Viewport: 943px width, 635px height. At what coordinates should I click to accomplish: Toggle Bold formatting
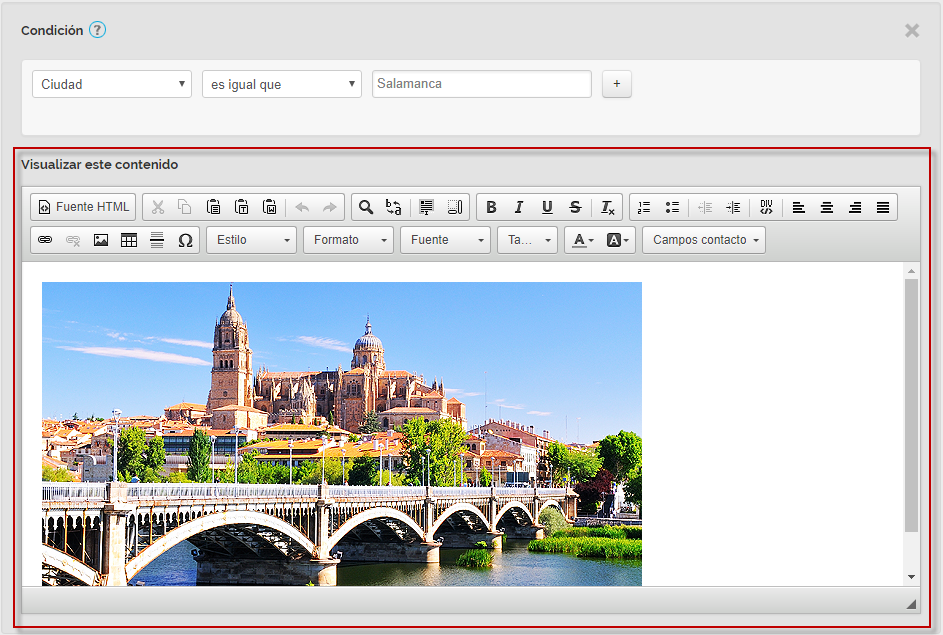(x=491, y=207)
